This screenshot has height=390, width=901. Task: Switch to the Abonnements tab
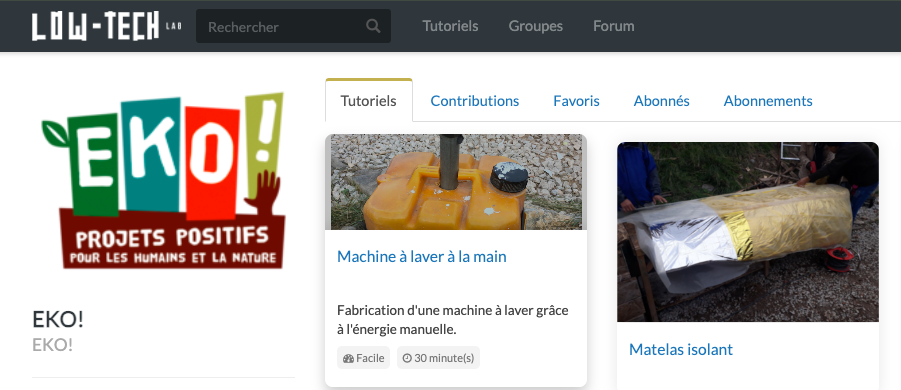click(x=767, y=101)
